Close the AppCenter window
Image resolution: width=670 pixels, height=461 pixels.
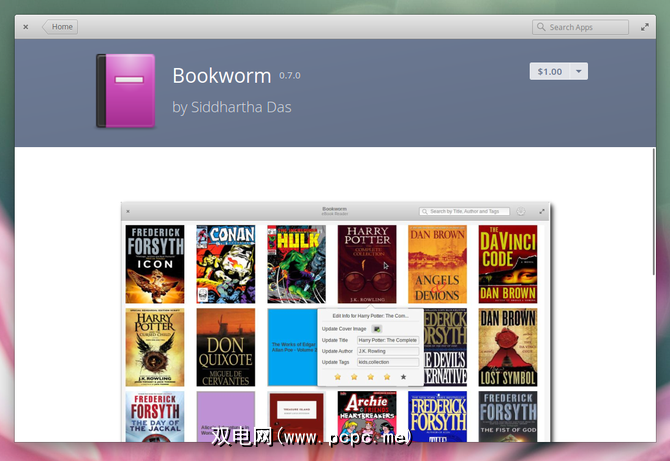pyautogui.click(x=26, y=27)
